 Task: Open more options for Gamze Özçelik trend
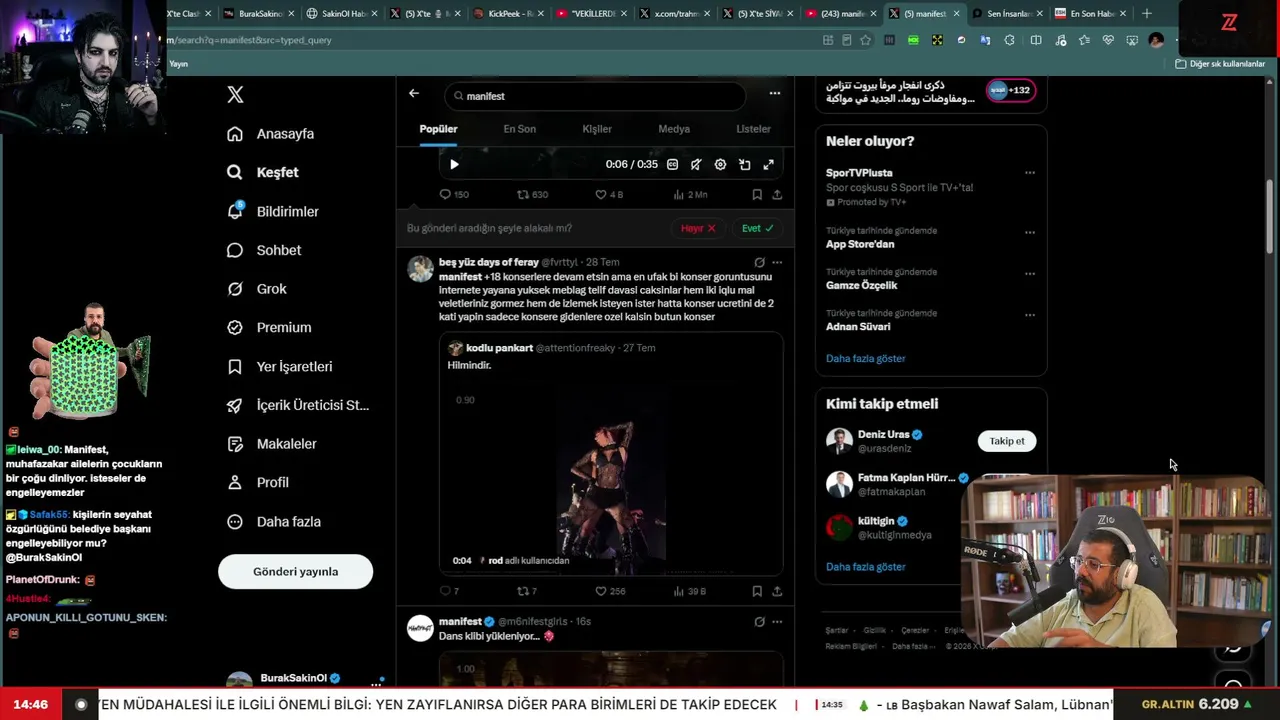[x=1030, y=273]
